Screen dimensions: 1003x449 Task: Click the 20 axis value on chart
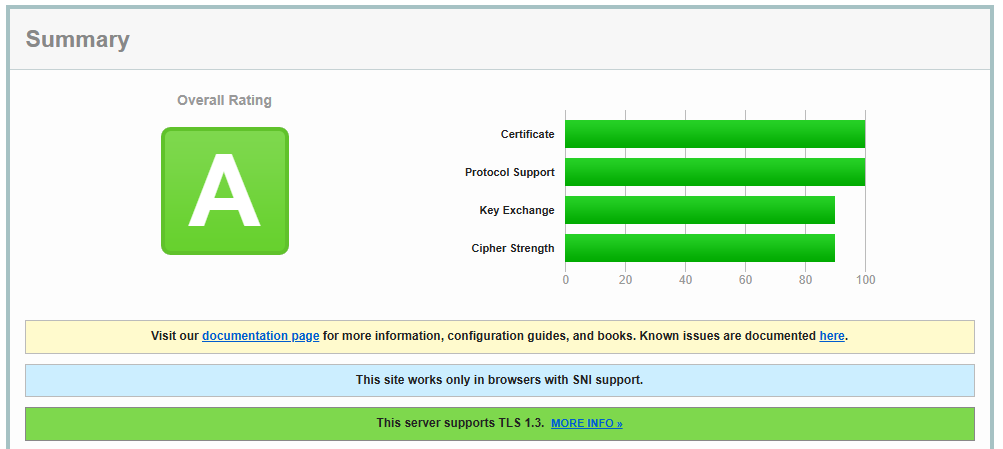(626, 280)
